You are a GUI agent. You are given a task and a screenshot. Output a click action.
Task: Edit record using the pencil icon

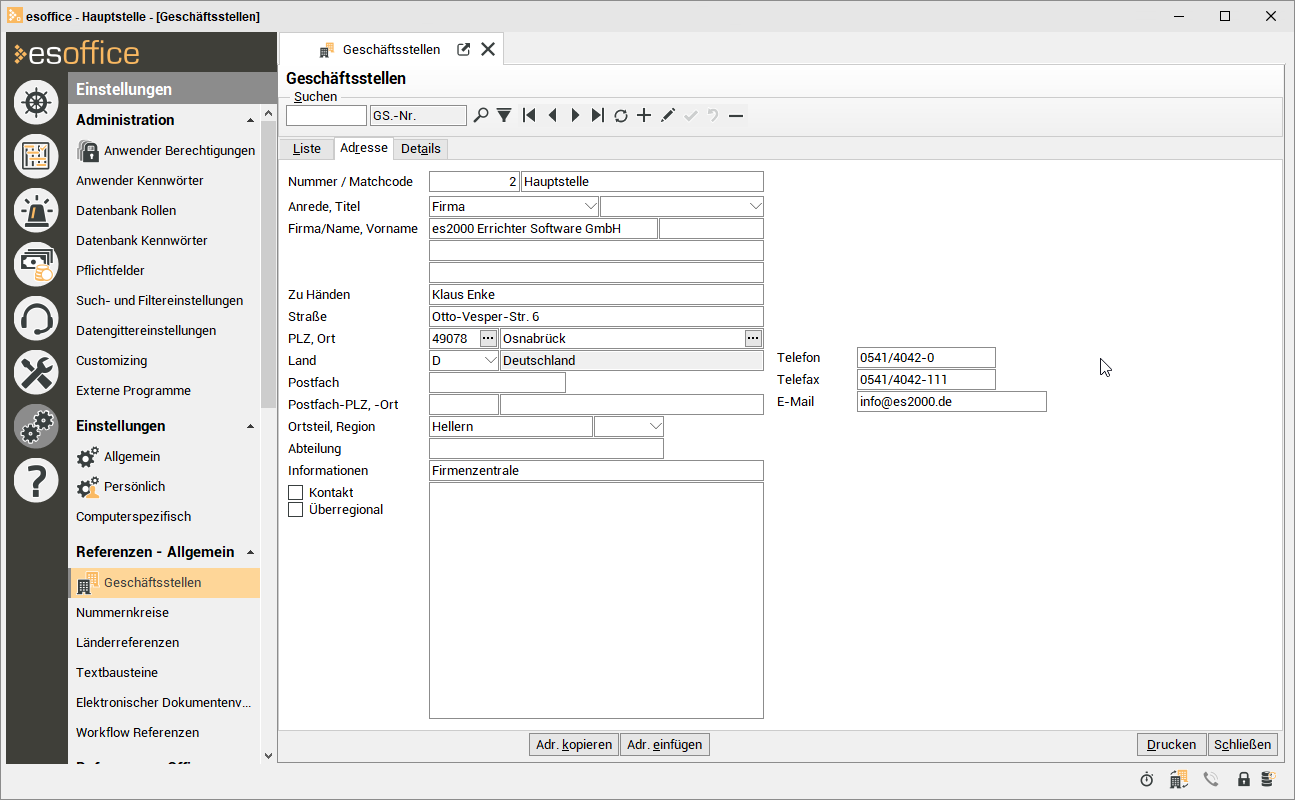(668, 116)
